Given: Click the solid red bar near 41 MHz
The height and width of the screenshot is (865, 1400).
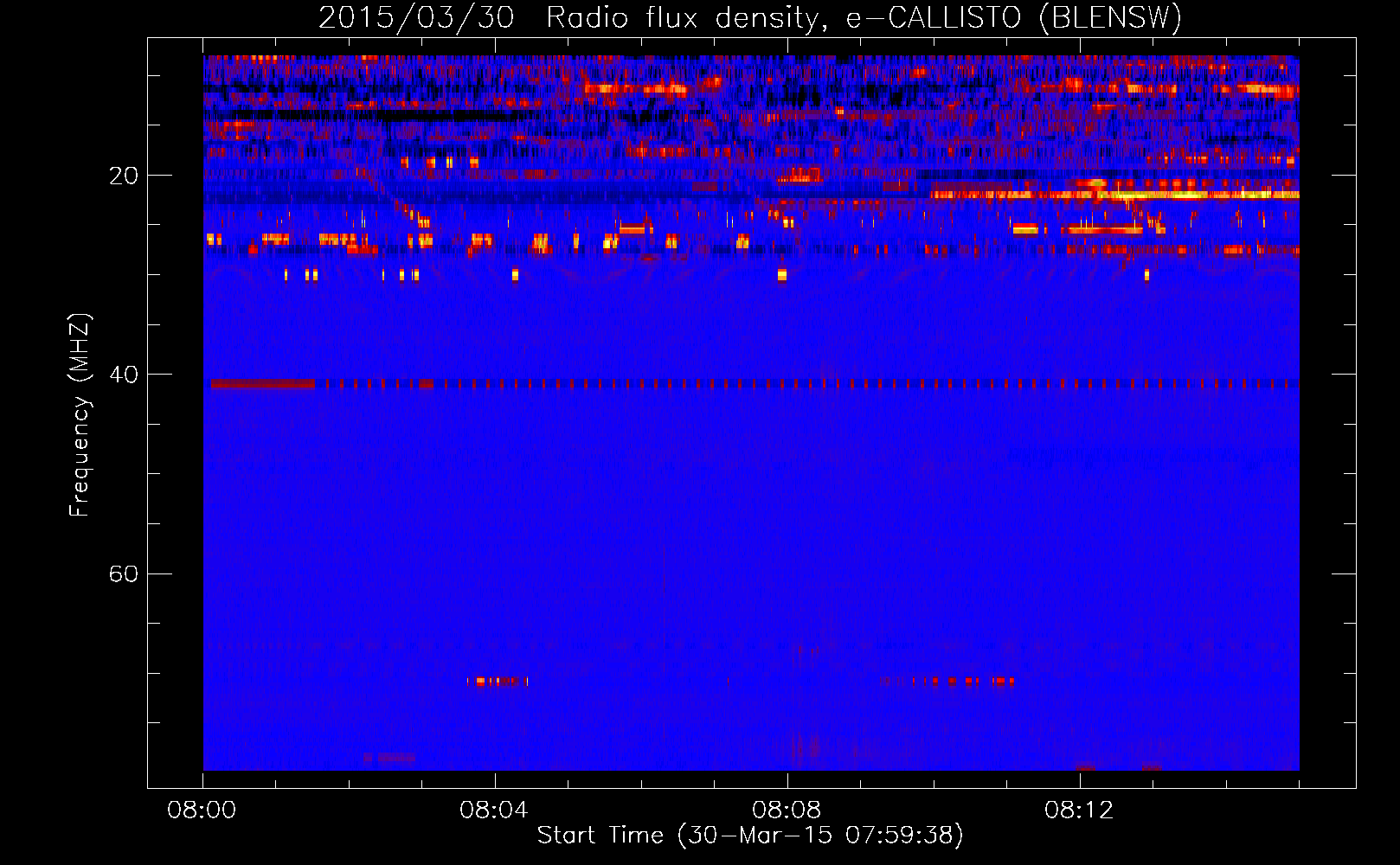Looking at the screenshot, I should (x=262, y=383).
